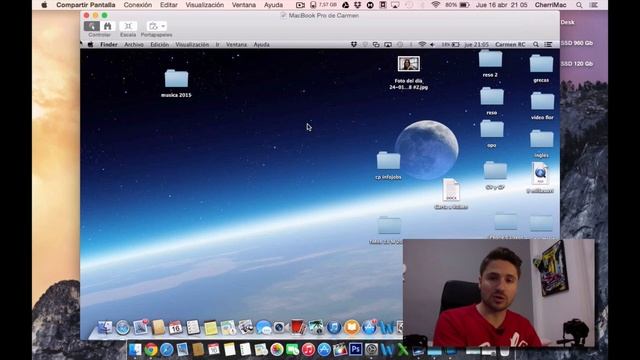Select the video flor folder
The image size is (640, 360).
pos(542,106)
